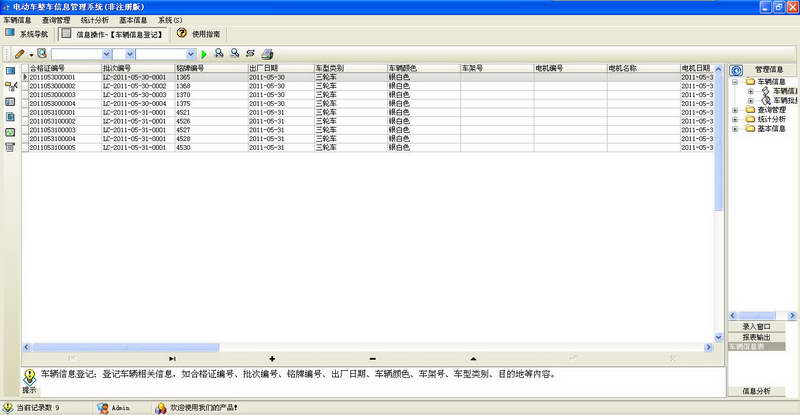800x415 pixels.
Task: Open the 系统(S) menu
Action: pos(170,20)
